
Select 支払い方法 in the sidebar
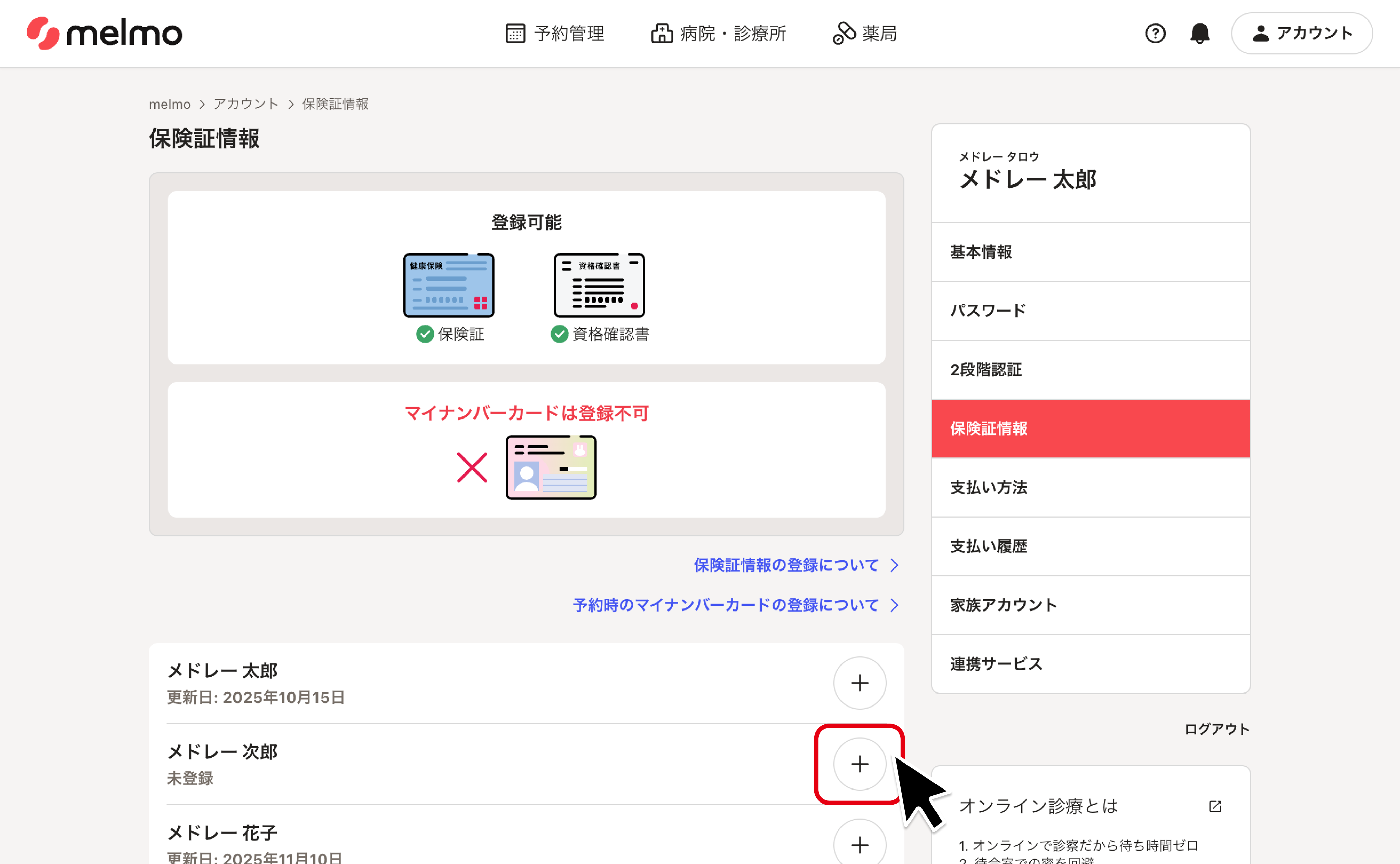coord(988,488)
